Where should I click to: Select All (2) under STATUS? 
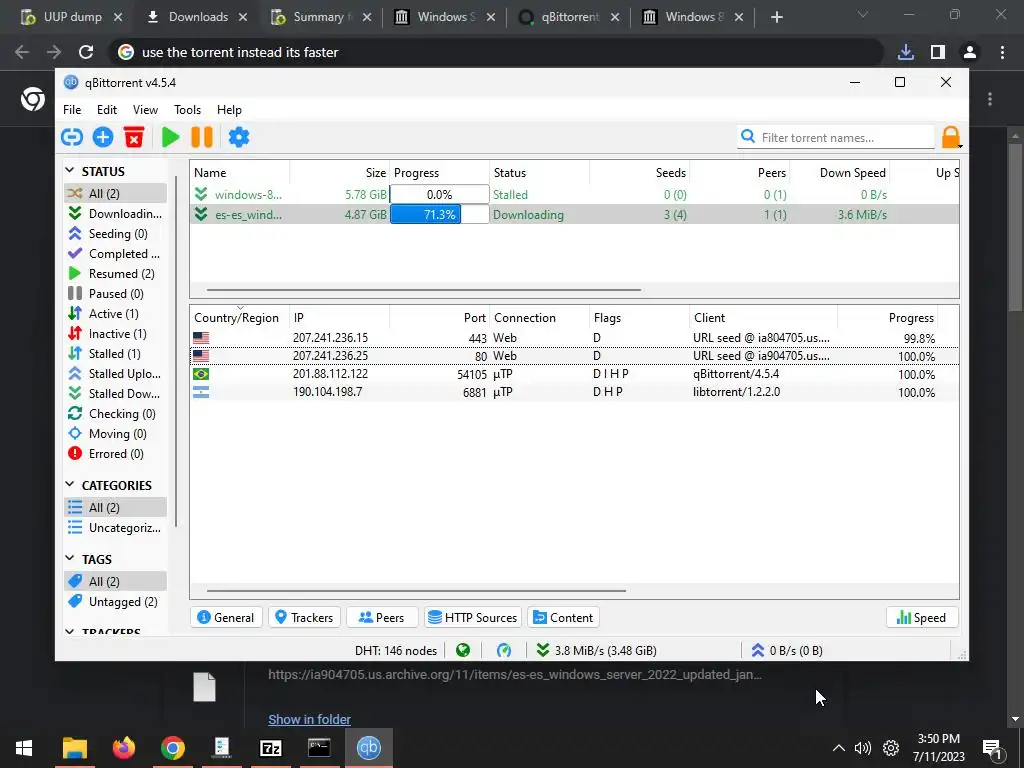click(116, 193)
